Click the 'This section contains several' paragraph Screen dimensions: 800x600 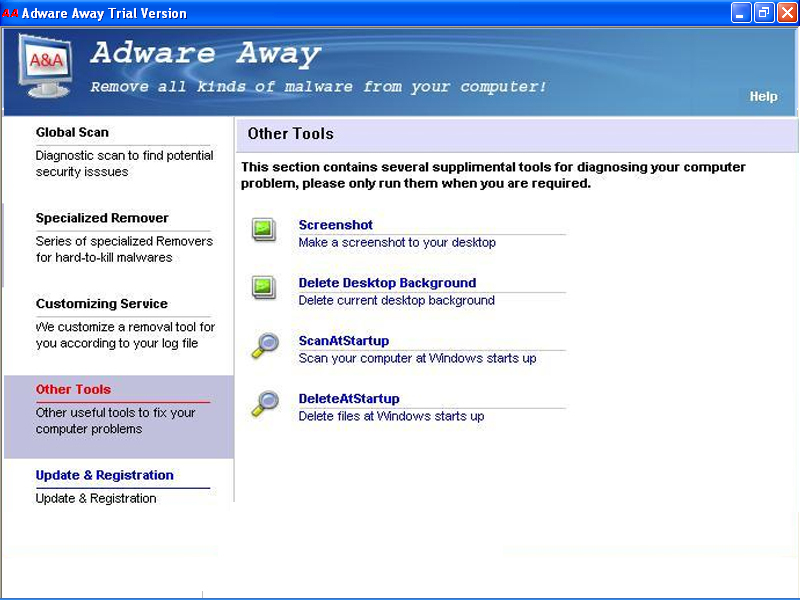pyautogui.click(x=493, y=175)
